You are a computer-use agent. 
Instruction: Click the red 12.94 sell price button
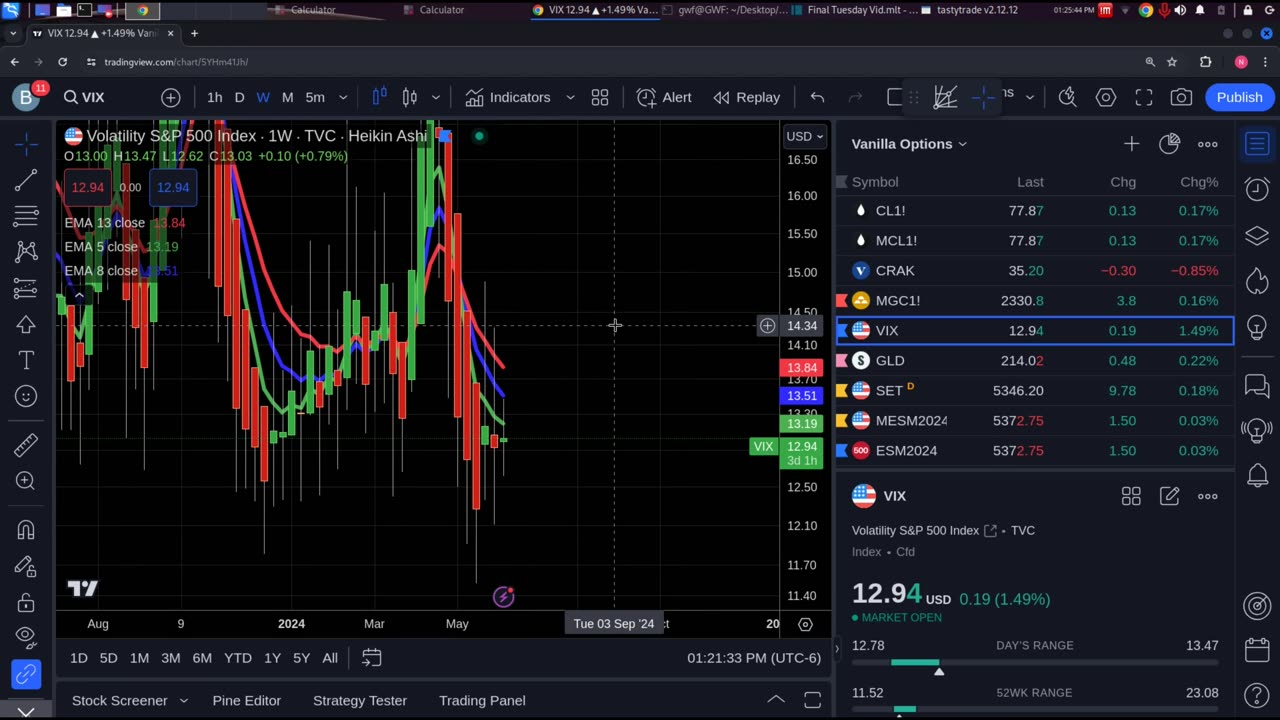[x=88, y=187]
